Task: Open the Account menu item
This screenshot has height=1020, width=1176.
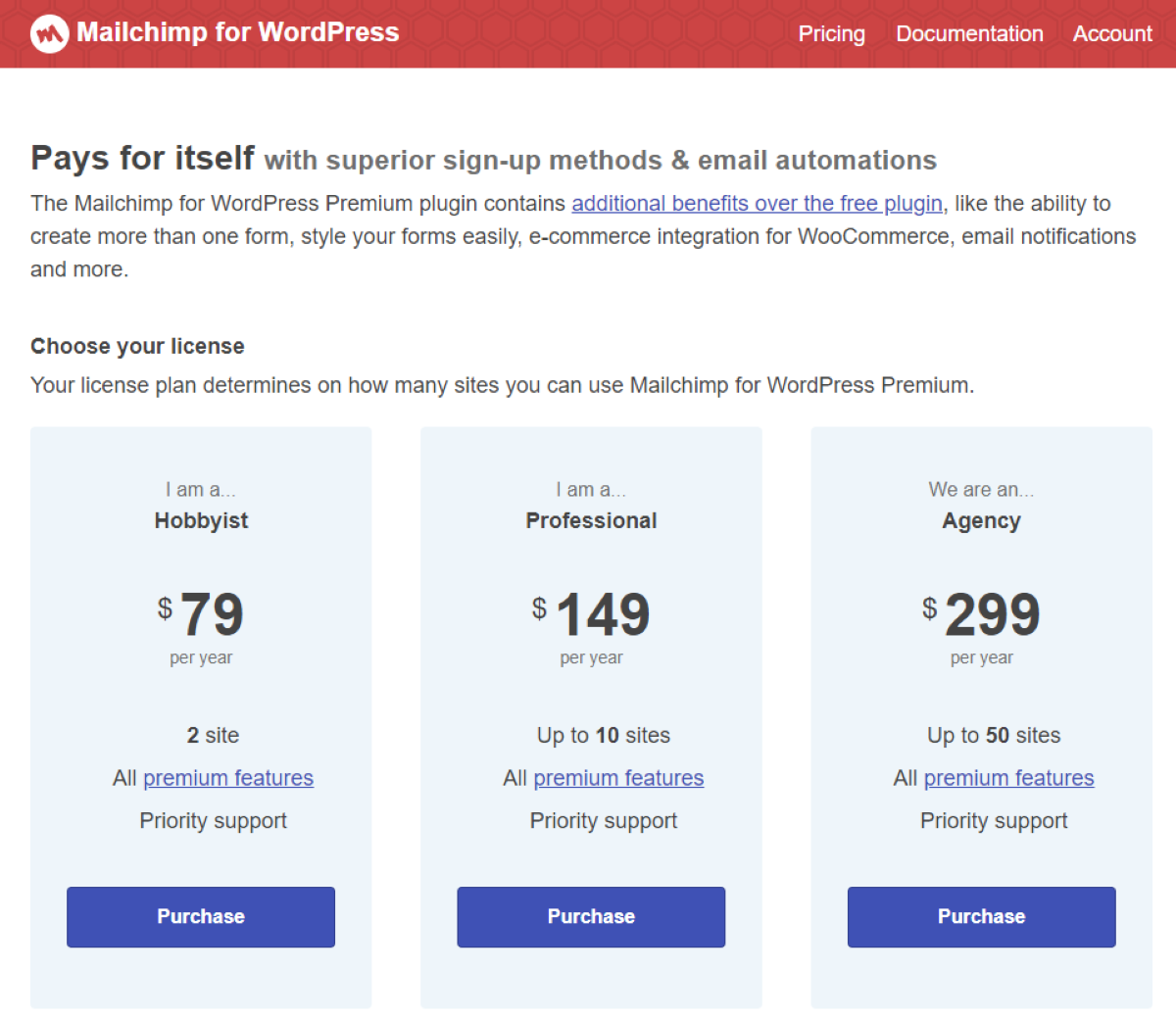Action: pos(1112,33)
